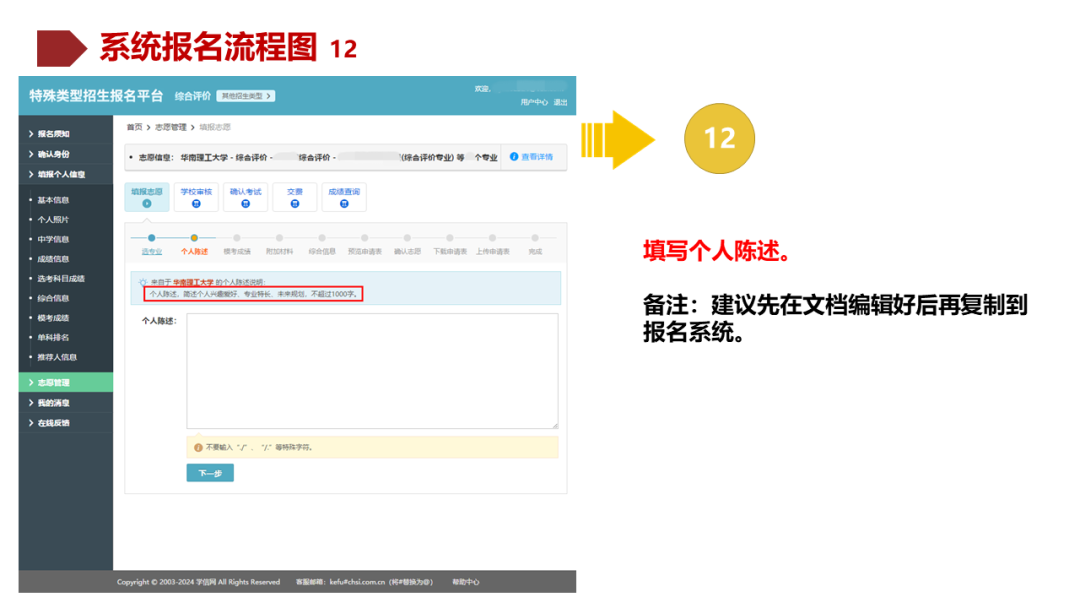1080x608 pixels.
Task: Select the 上传申请表 progress step
Action: coord(492,245)
